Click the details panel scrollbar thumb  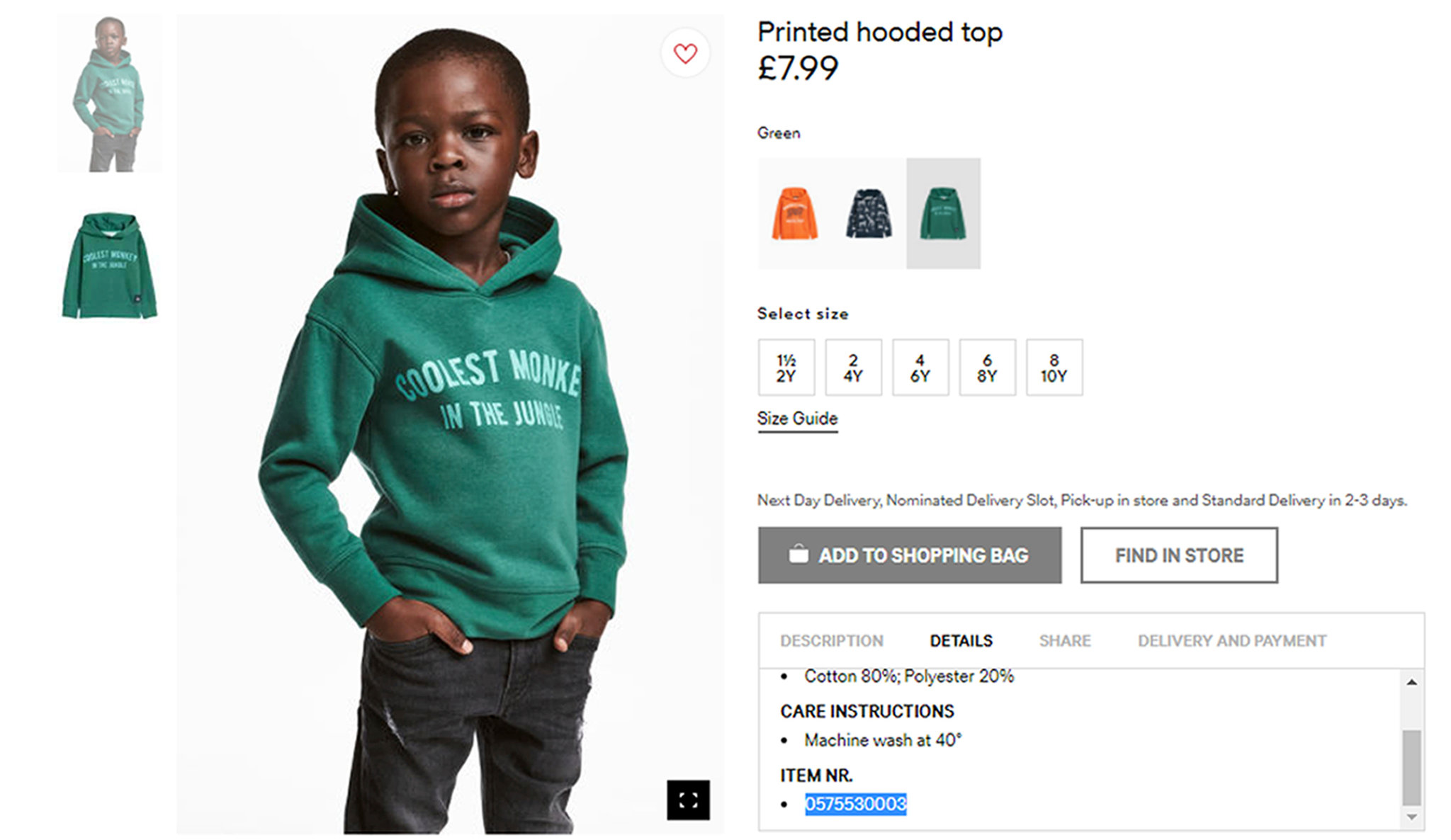pos(1411,767)
